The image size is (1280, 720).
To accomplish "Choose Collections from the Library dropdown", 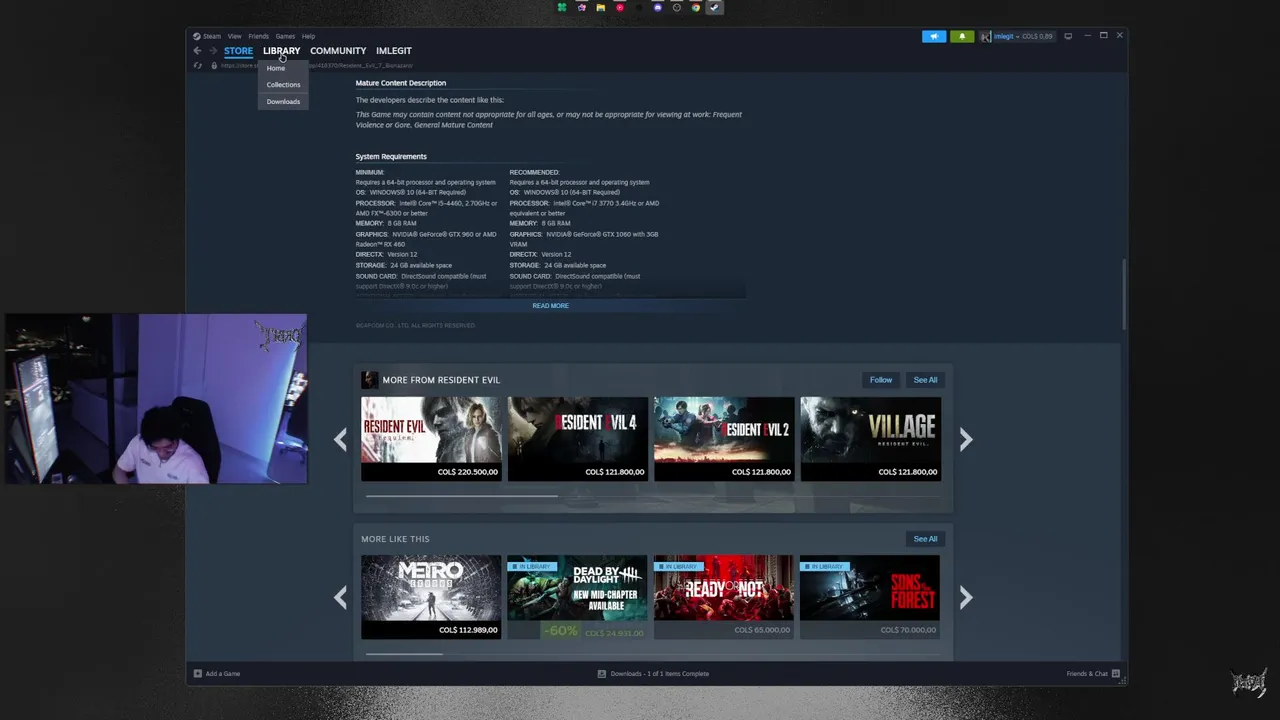I will 283,85.
